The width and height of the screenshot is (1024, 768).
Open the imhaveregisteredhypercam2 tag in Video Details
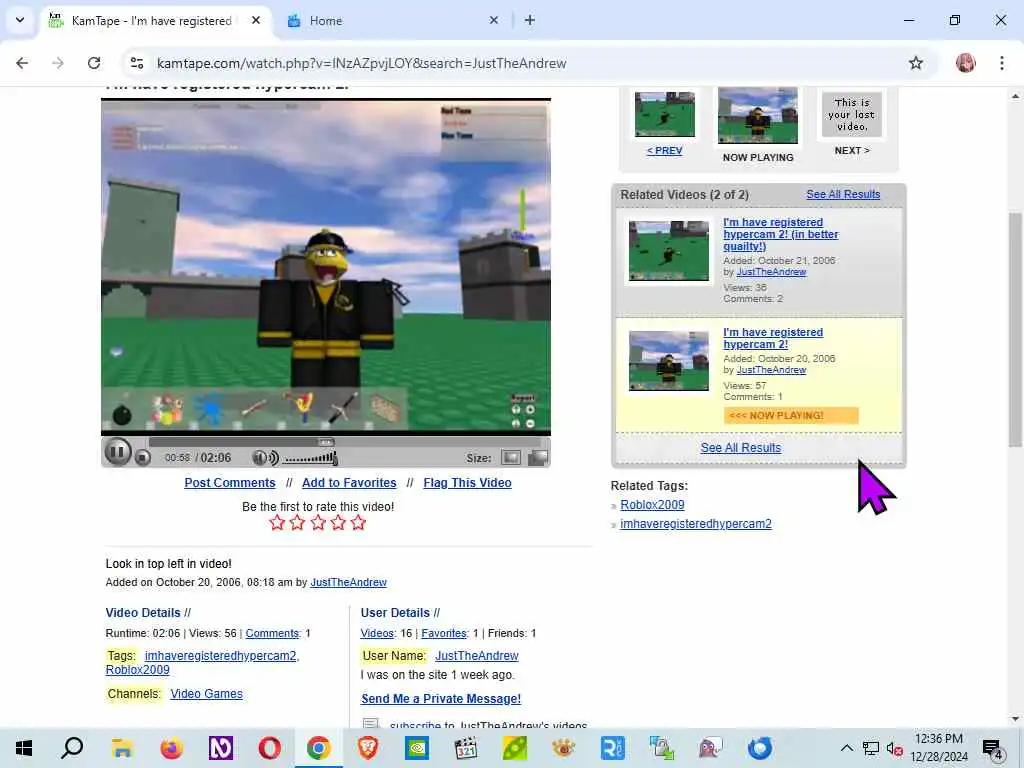(x=221, y=655)
